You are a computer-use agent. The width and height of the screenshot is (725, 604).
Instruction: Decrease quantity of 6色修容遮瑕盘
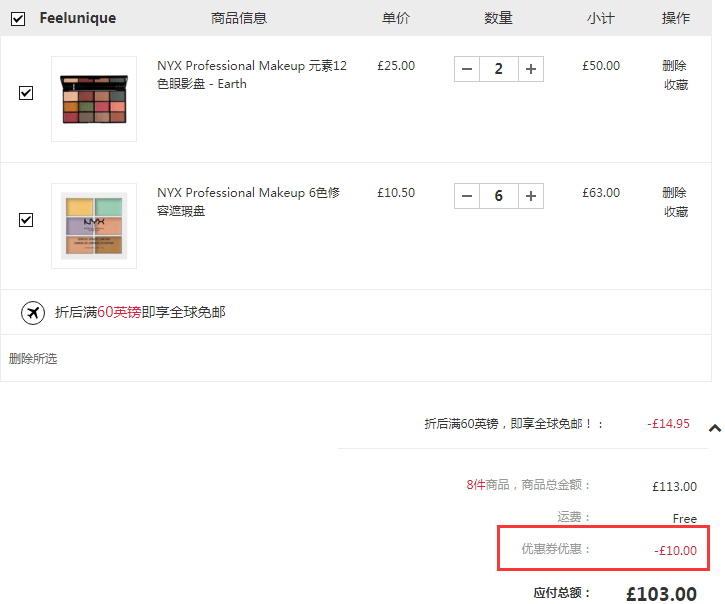click(x=467, y=196)
